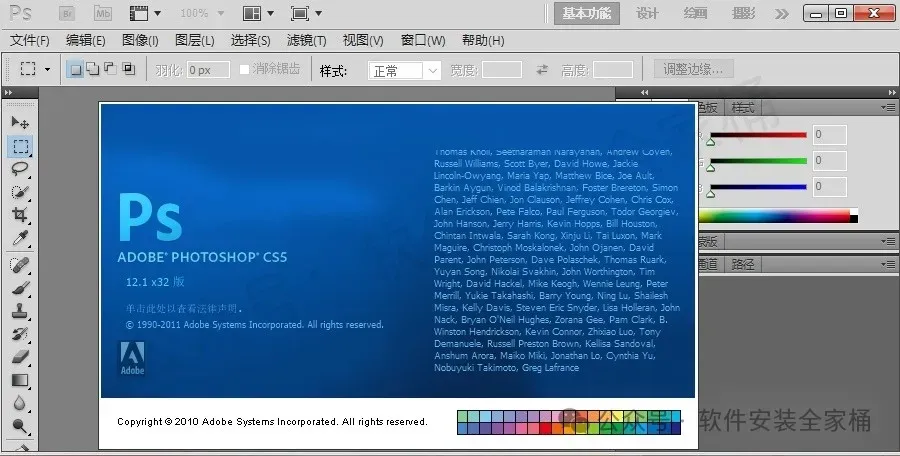Viewport: 900px width, 456px height.
Task: Select the History Brush tool
Action: point(20,334)
